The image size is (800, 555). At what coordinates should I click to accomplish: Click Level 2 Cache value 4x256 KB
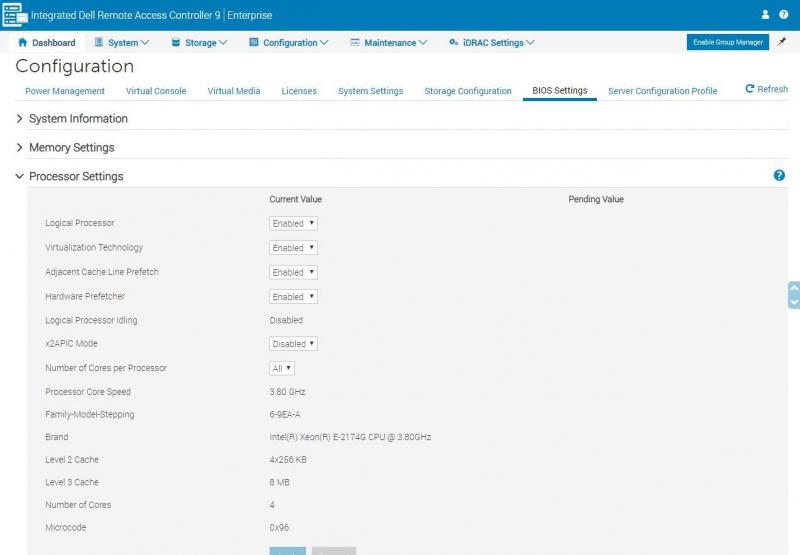[x=288, y=460]
